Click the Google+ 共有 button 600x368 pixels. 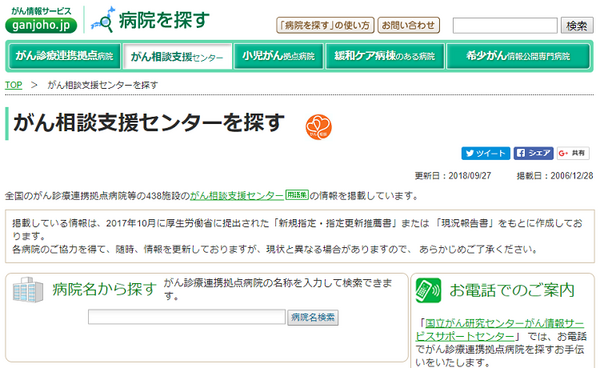pos(573,153)
